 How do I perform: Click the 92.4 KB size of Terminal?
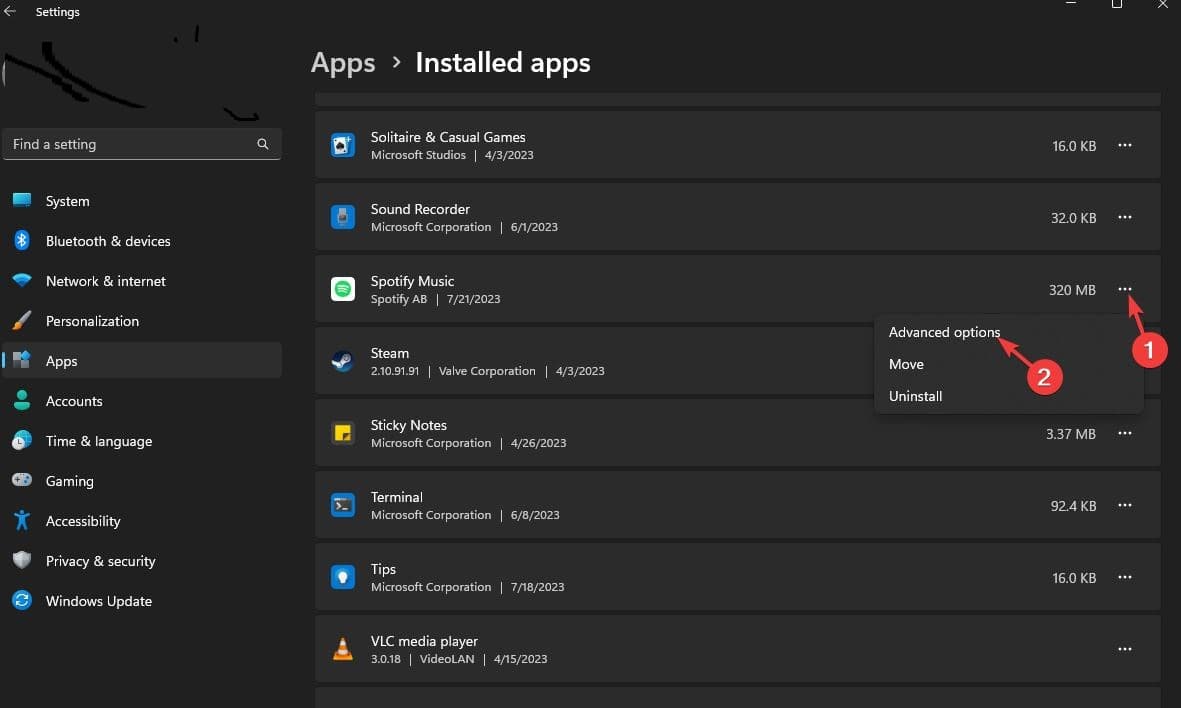pyautogui.click(x=1073, y=506)
